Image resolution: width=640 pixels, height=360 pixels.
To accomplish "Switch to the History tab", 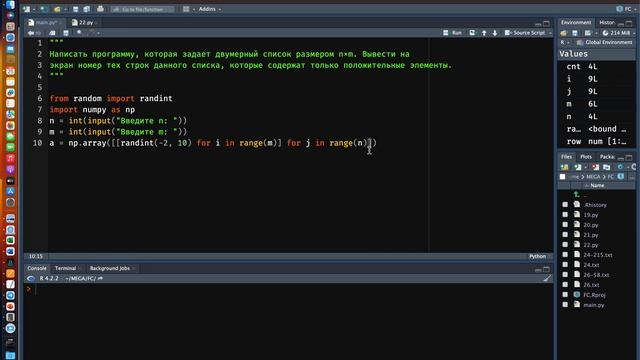I will coord(607,22).
